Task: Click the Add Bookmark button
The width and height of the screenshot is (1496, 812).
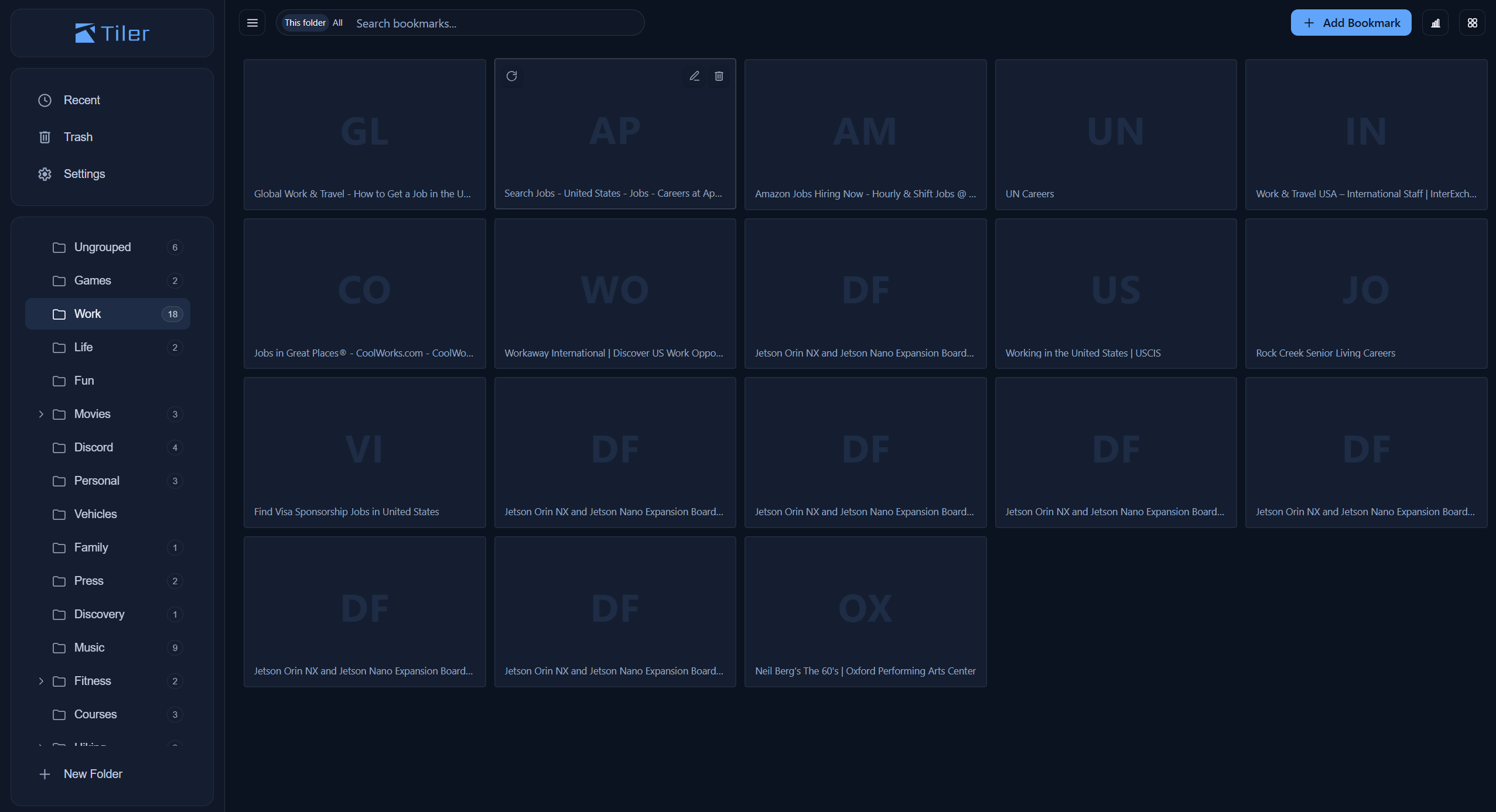Action: (x=1351, y=23)
